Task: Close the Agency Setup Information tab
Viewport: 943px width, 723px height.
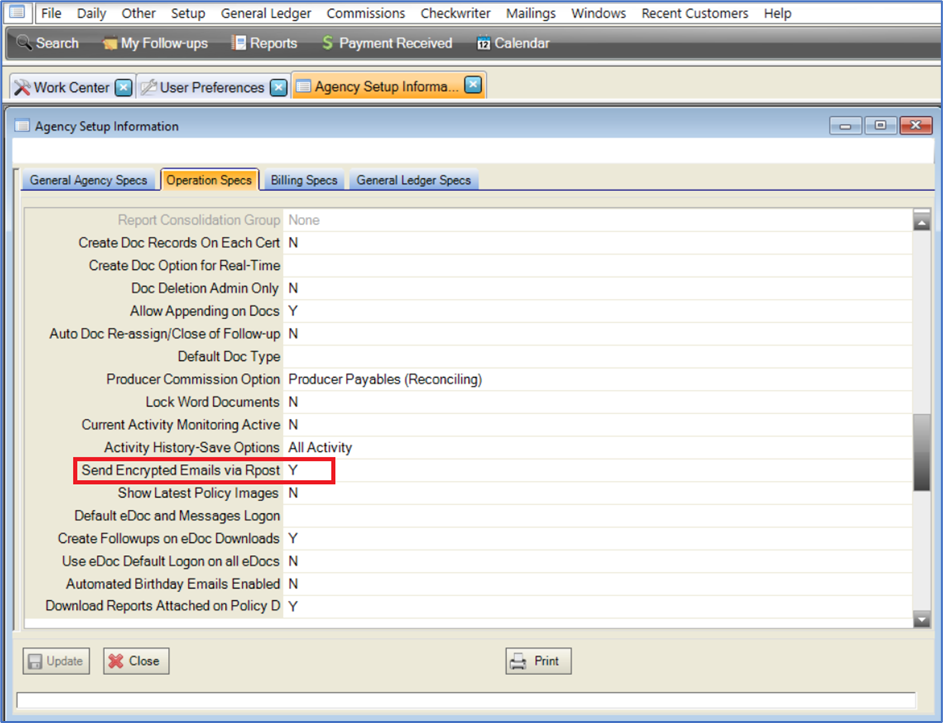Action: (473, 86)
